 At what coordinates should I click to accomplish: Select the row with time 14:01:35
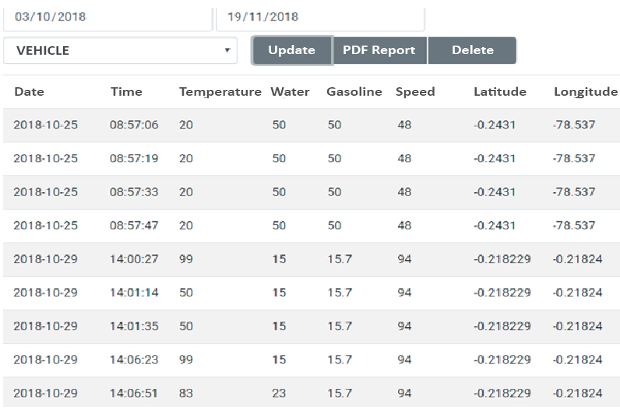312,327
